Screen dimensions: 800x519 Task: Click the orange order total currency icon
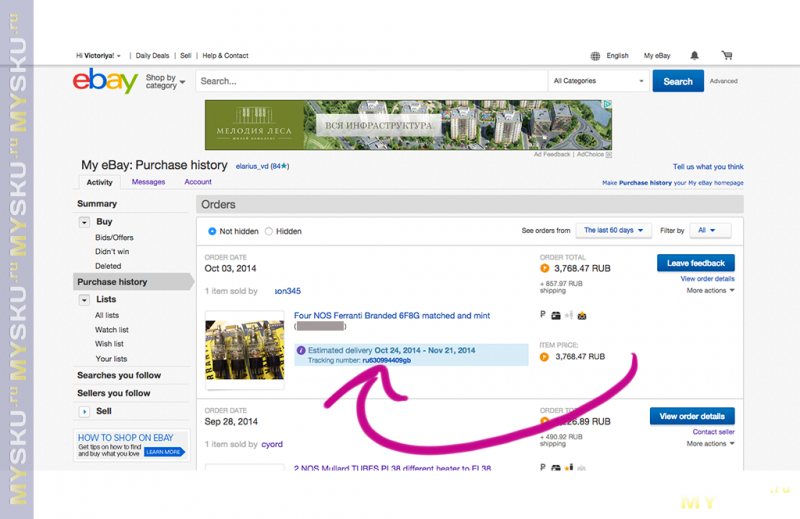click(545, 268)
